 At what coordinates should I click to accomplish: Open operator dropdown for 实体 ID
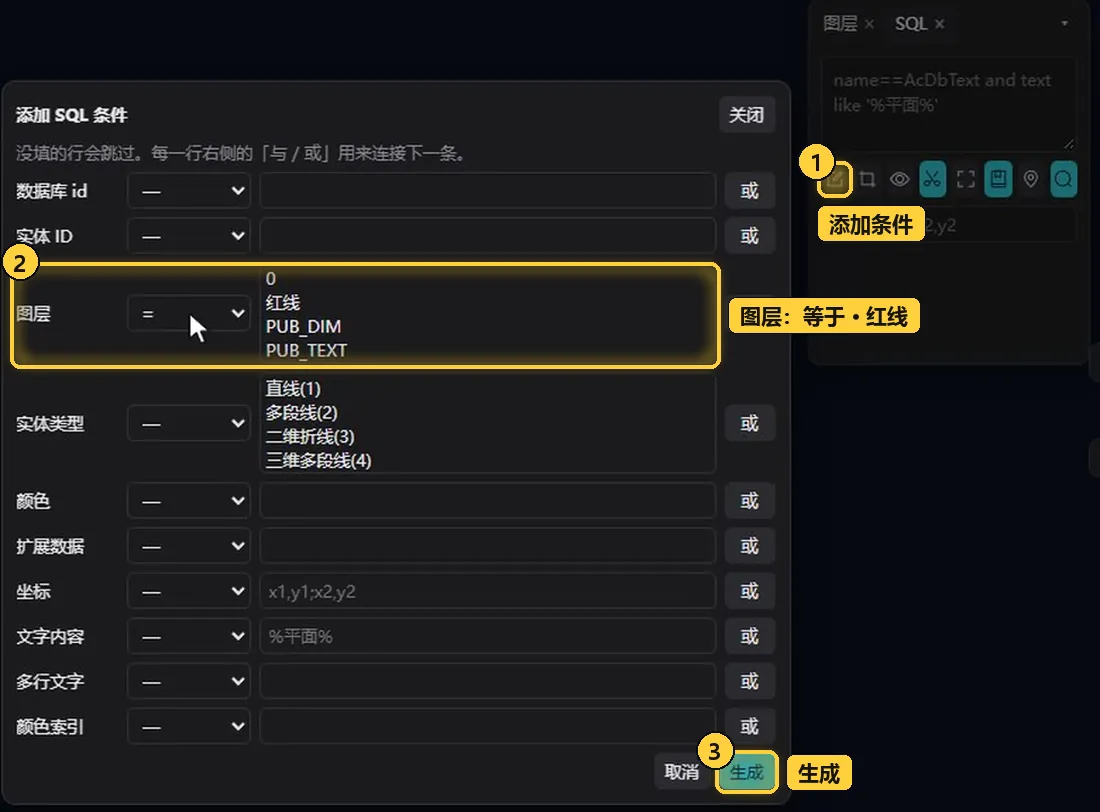coord(189,236)
